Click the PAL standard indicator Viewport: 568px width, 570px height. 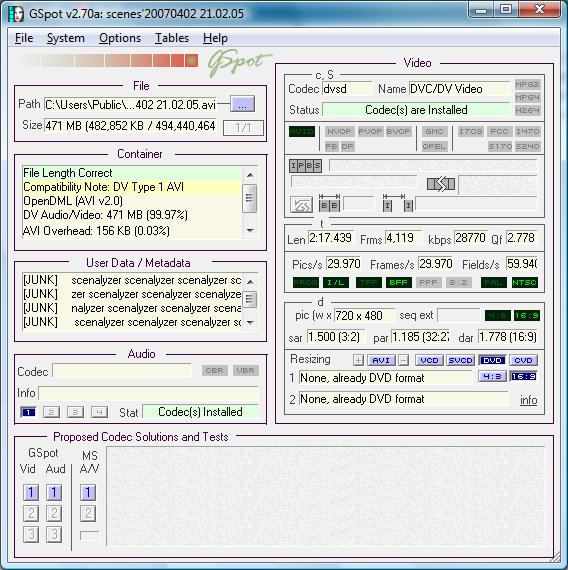click(x=494, y=282)
